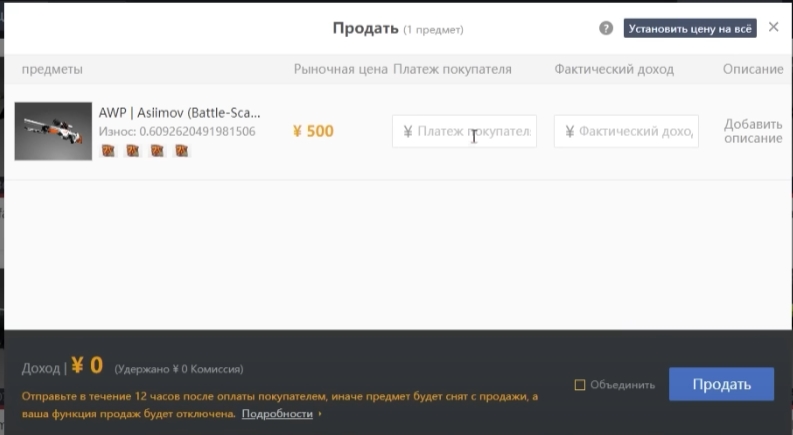Focus the Фактический доход input field
The image size is (793, 435).
click(x=626, y=132)
